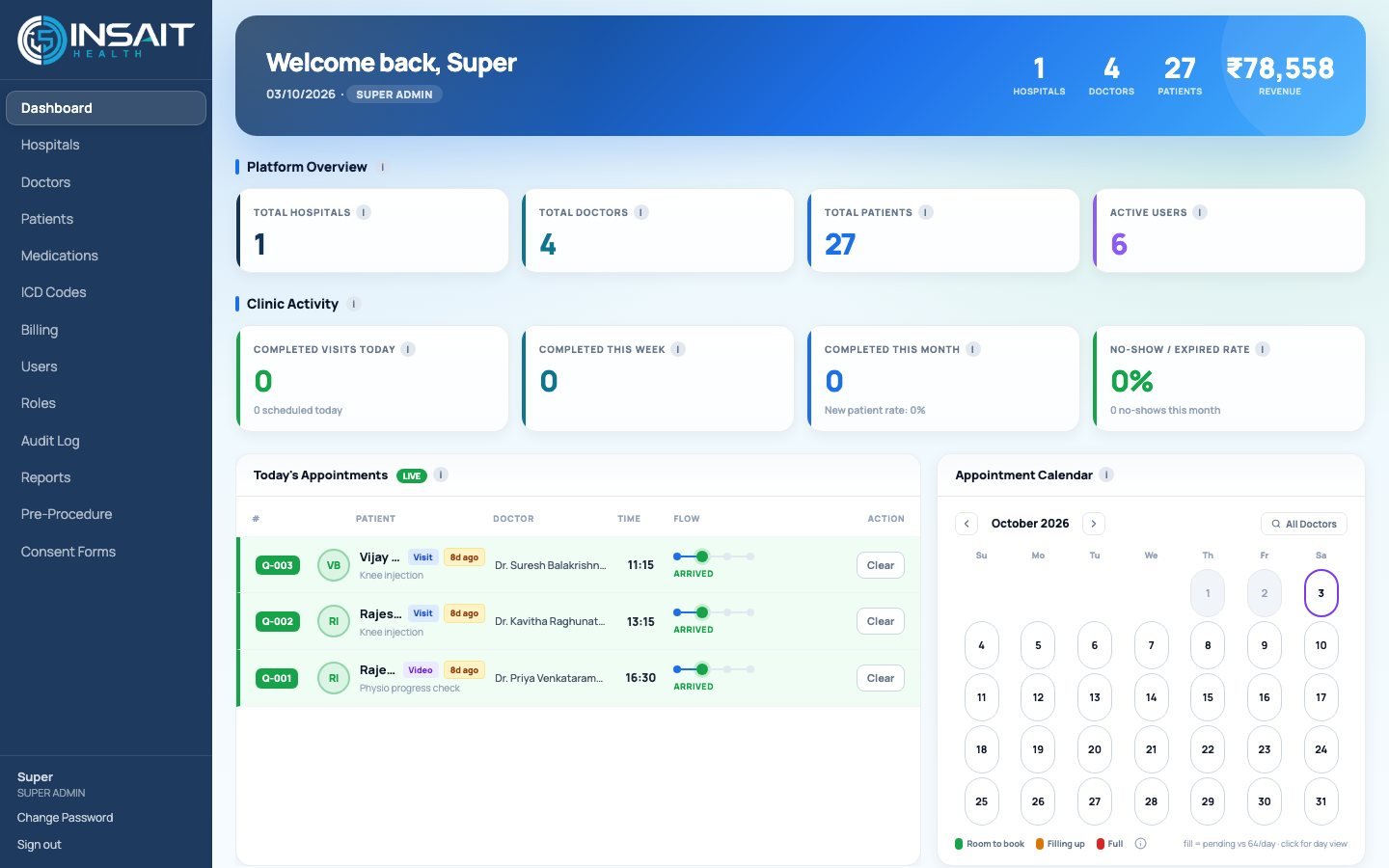Select October 3 on calendar

(1321, 593)
